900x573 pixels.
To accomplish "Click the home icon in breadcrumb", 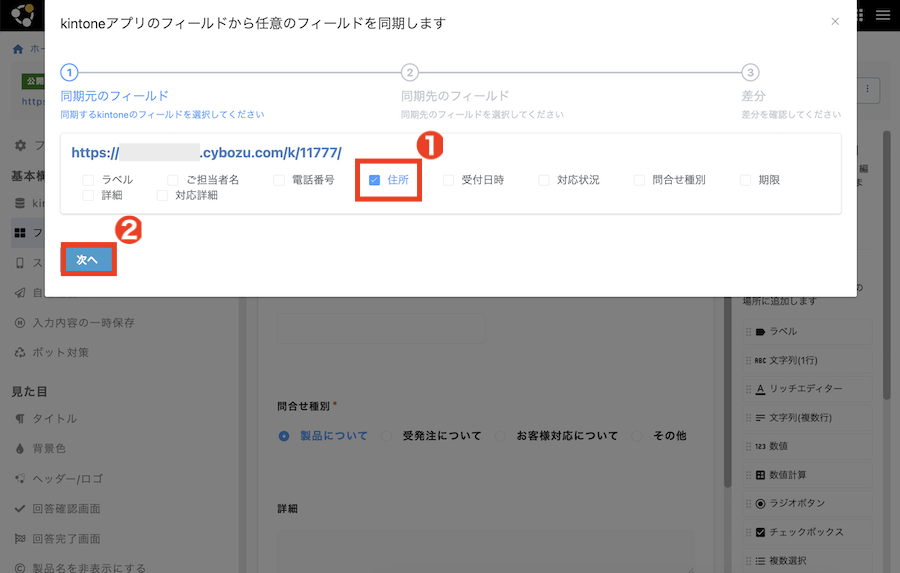I will tap(18, 49).
